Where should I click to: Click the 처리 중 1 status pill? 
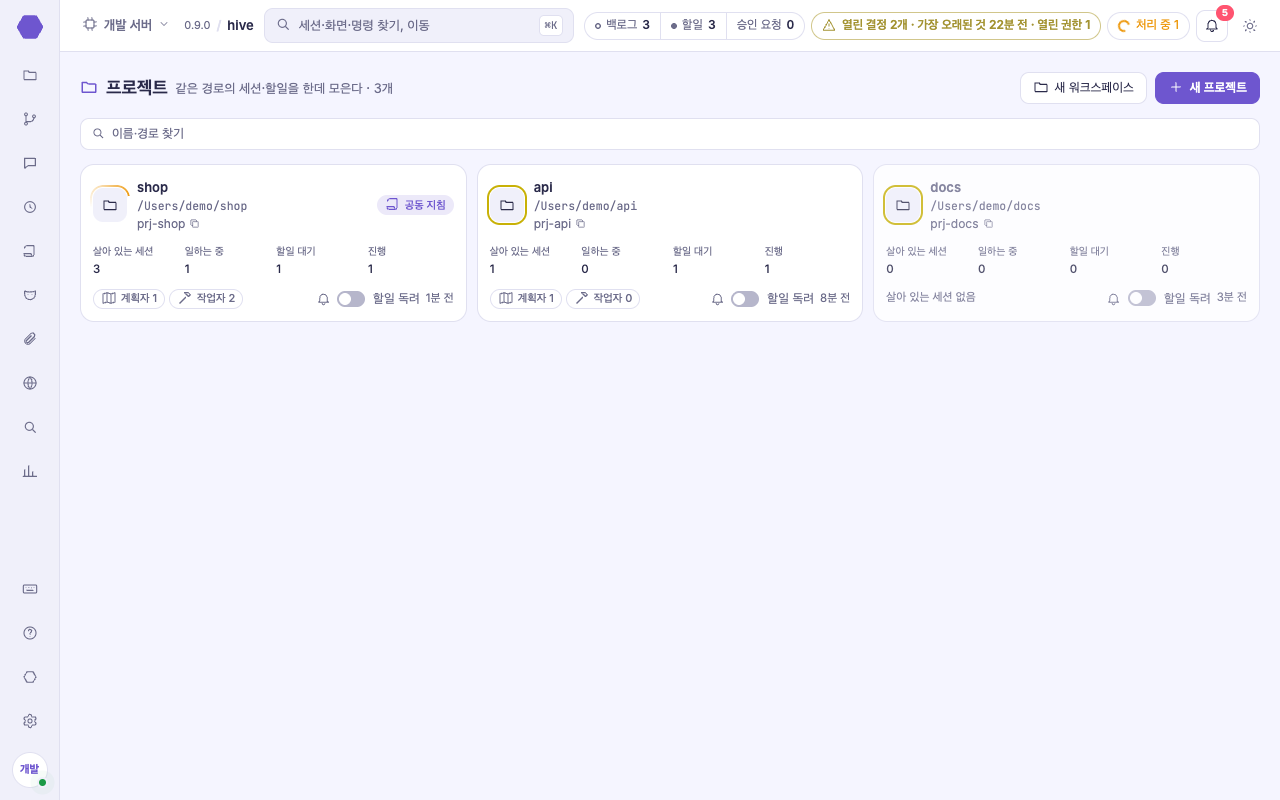[1148, 25]
